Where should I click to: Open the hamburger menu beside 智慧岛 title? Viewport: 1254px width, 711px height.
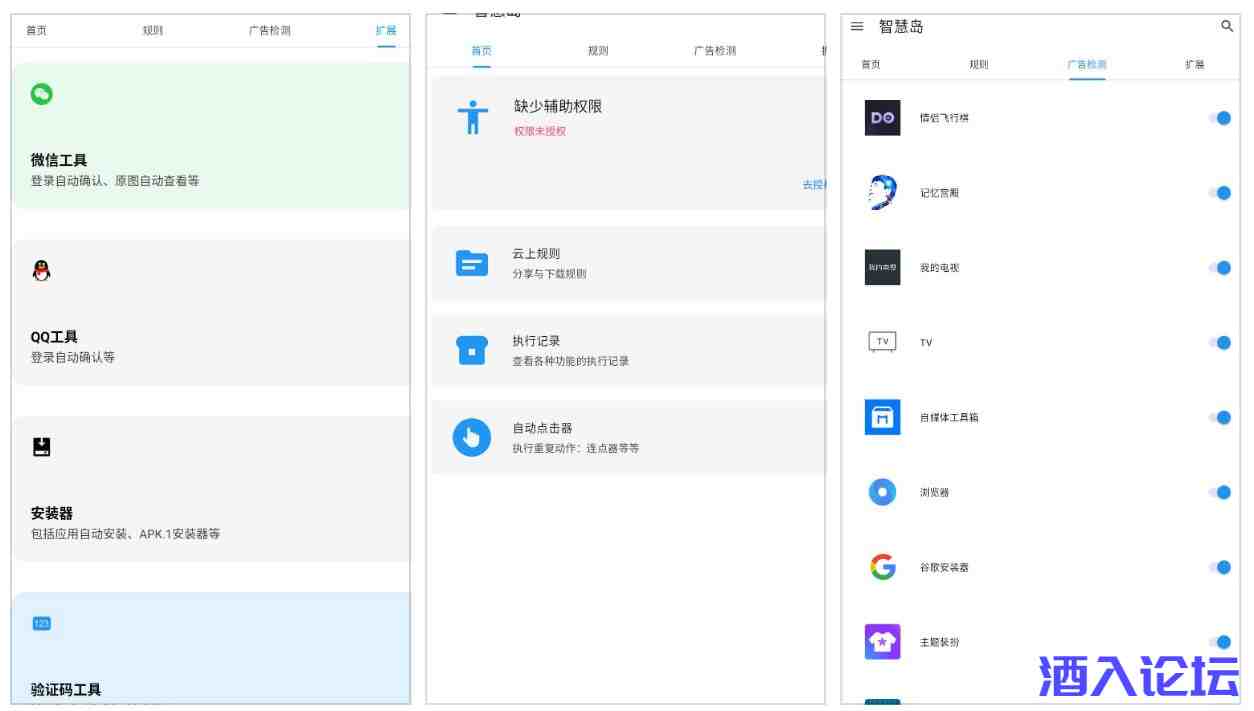click(857, 27)
